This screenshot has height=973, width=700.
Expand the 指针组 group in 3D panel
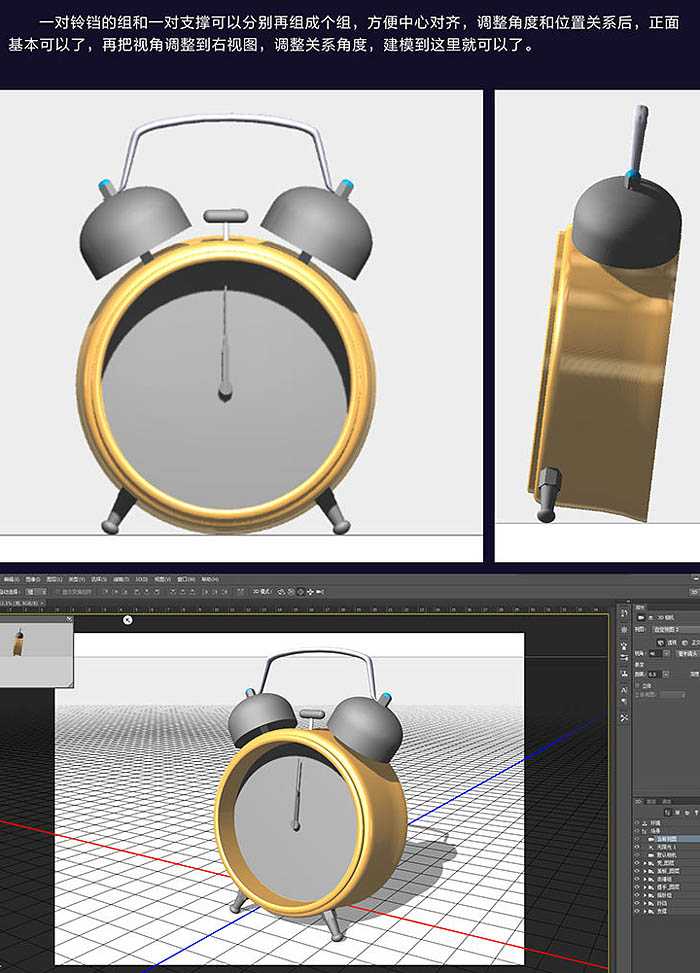click(x=645, y=895)
